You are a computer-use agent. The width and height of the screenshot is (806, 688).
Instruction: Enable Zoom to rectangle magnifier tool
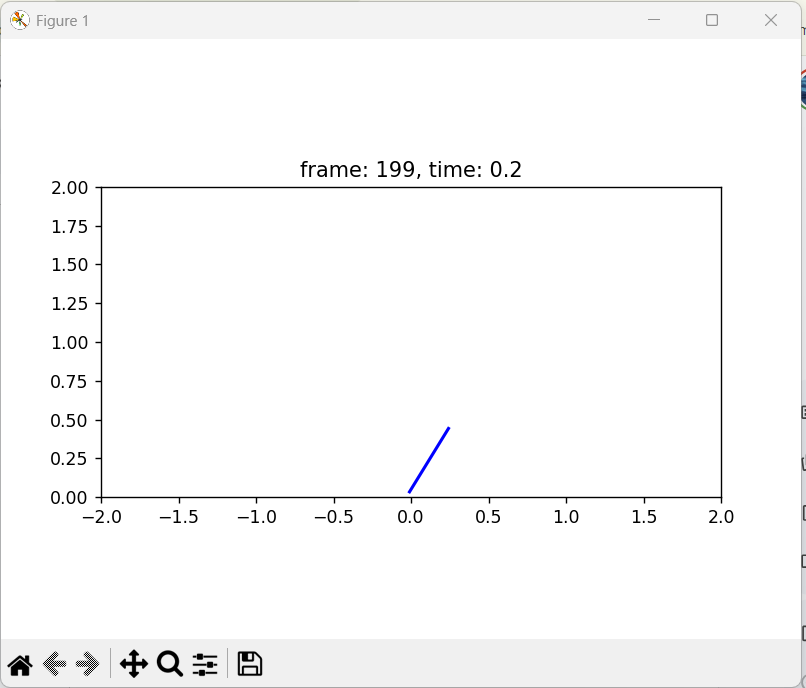pyautogui.click(x=170, y=664)
